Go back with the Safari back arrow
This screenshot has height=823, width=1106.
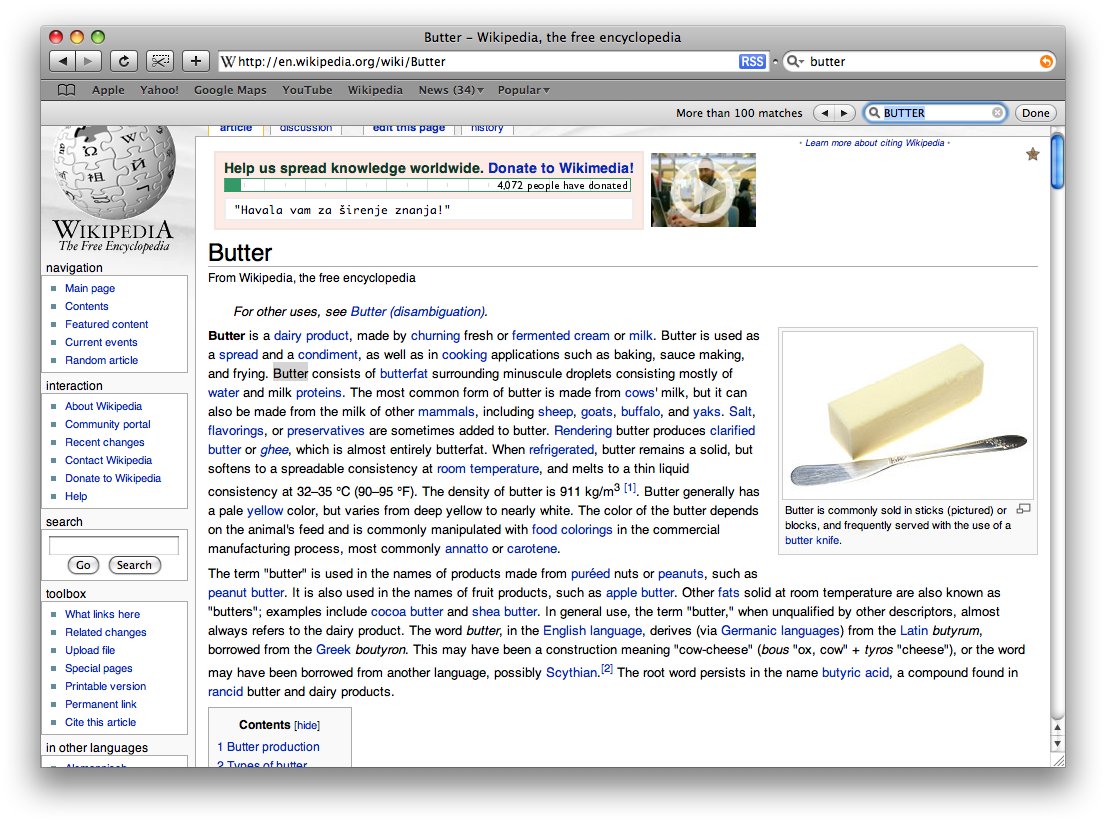pos(62,61)
